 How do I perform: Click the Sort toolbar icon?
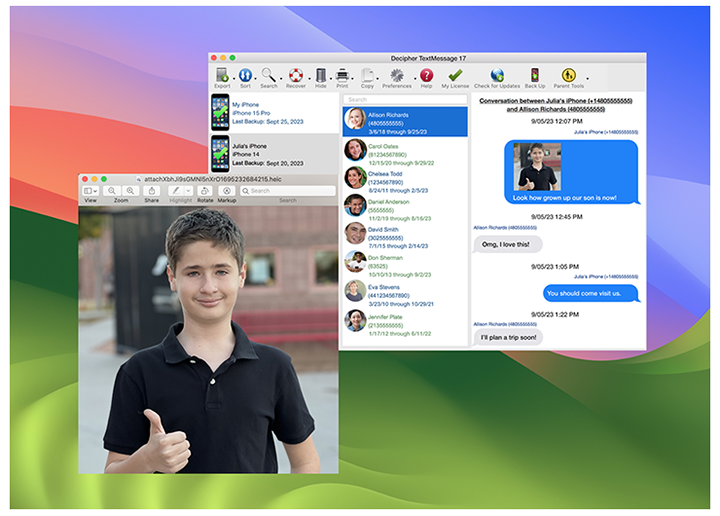click(x=245, y=75)
